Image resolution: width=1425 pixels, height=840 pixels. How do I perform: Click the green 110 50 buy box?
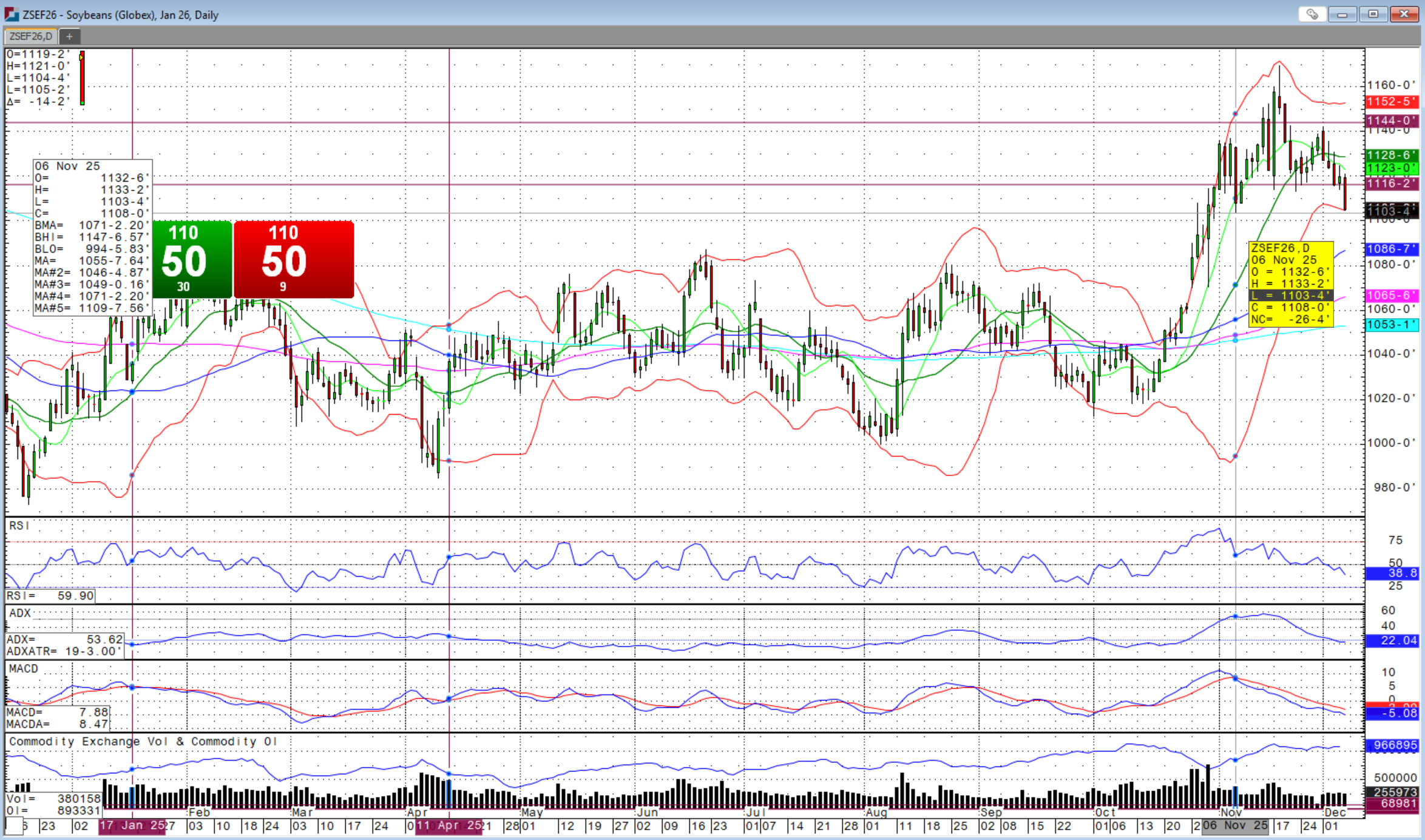(191, 259)
